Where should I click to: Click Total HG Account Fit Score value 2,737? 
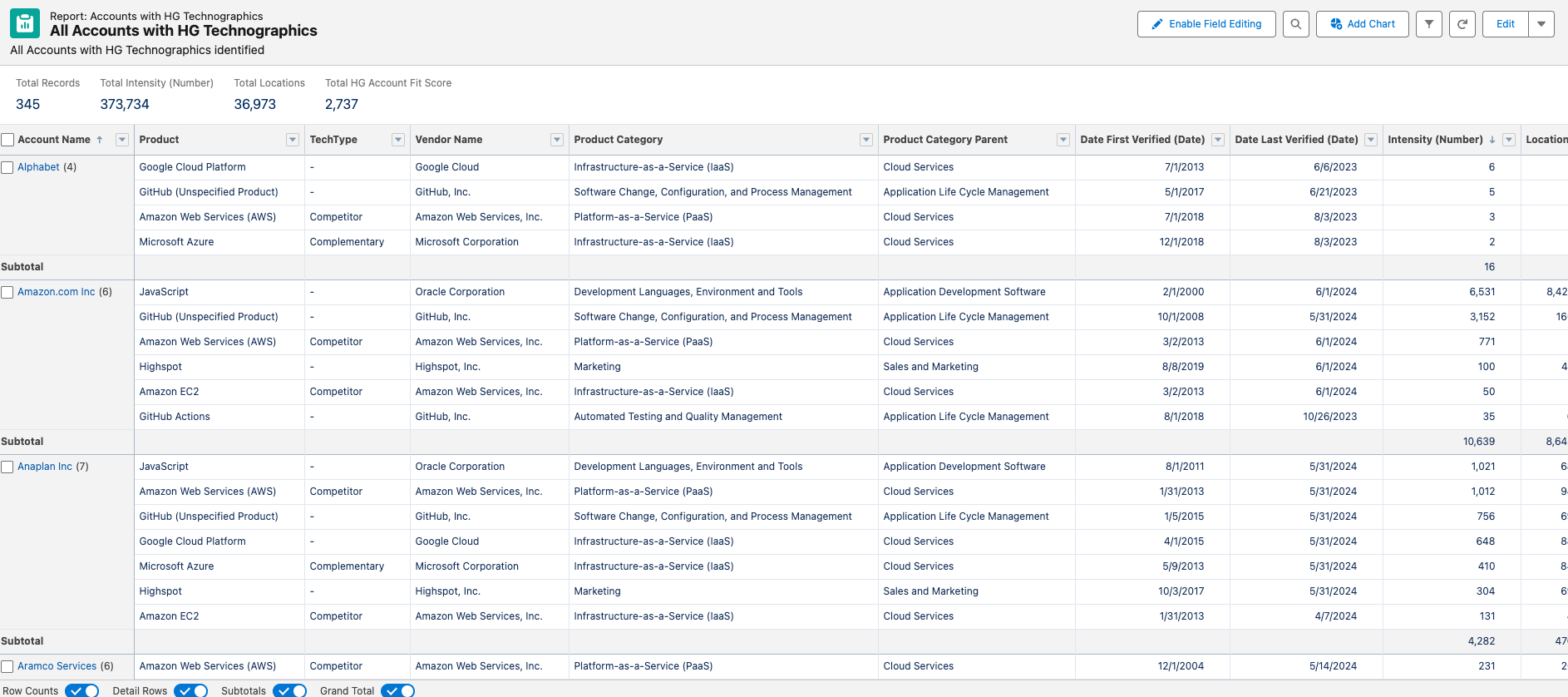(342, 104)
